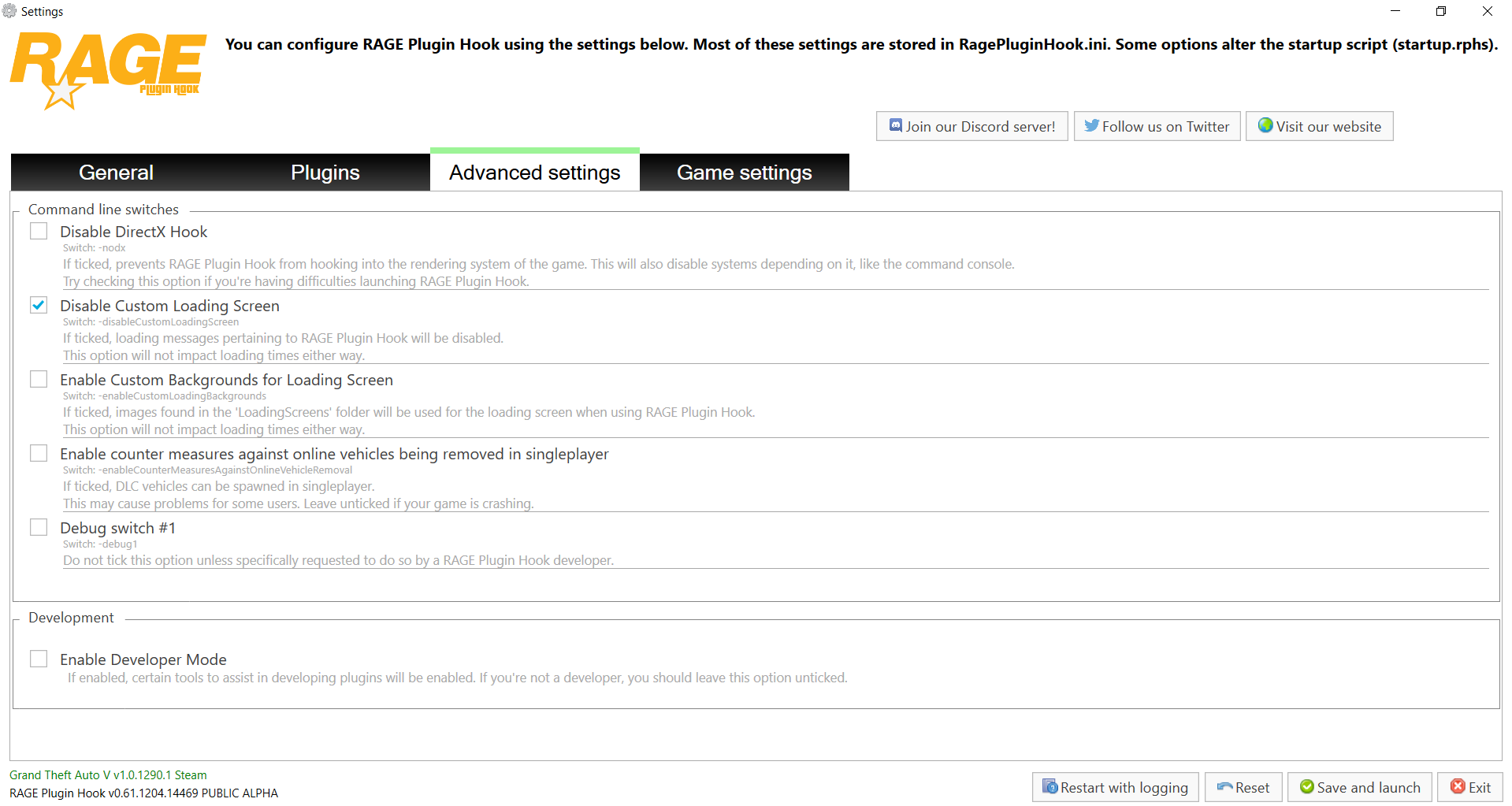Click the Settings gear in the title bar

point(9,11)
